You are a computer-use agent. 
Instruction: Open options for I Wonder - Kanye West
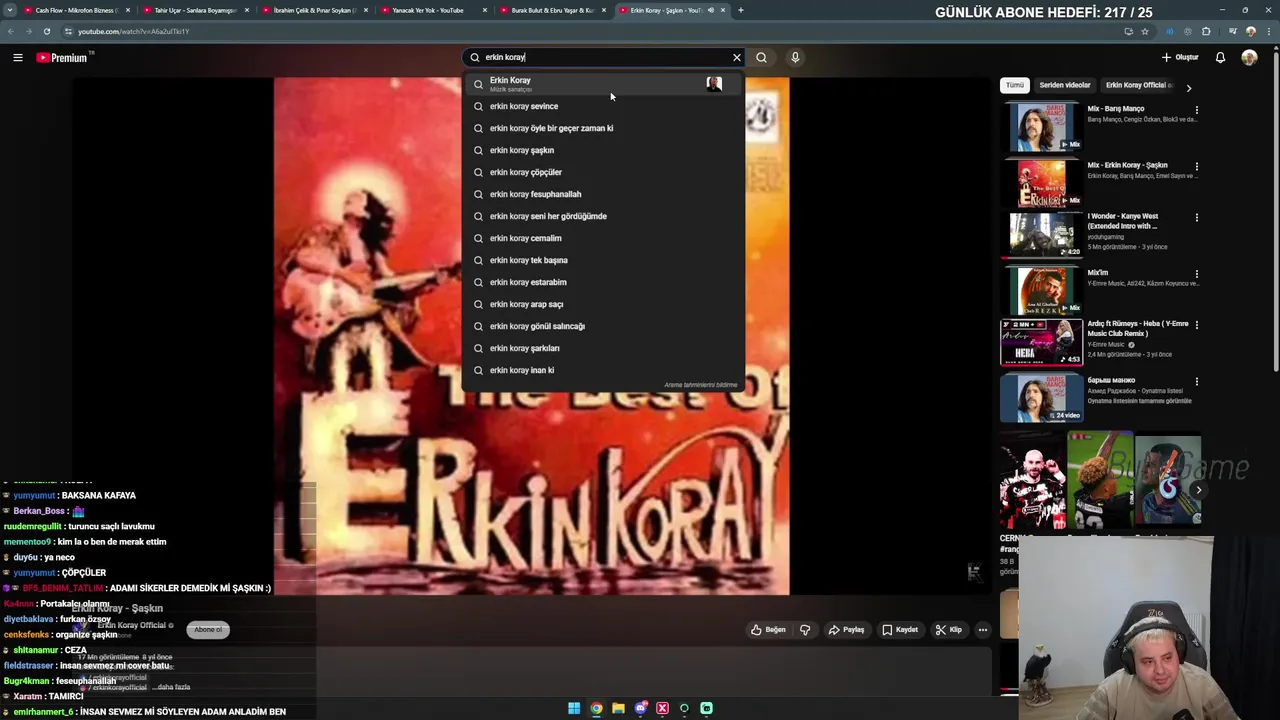pyautogui.click(x=1196, y=217)
